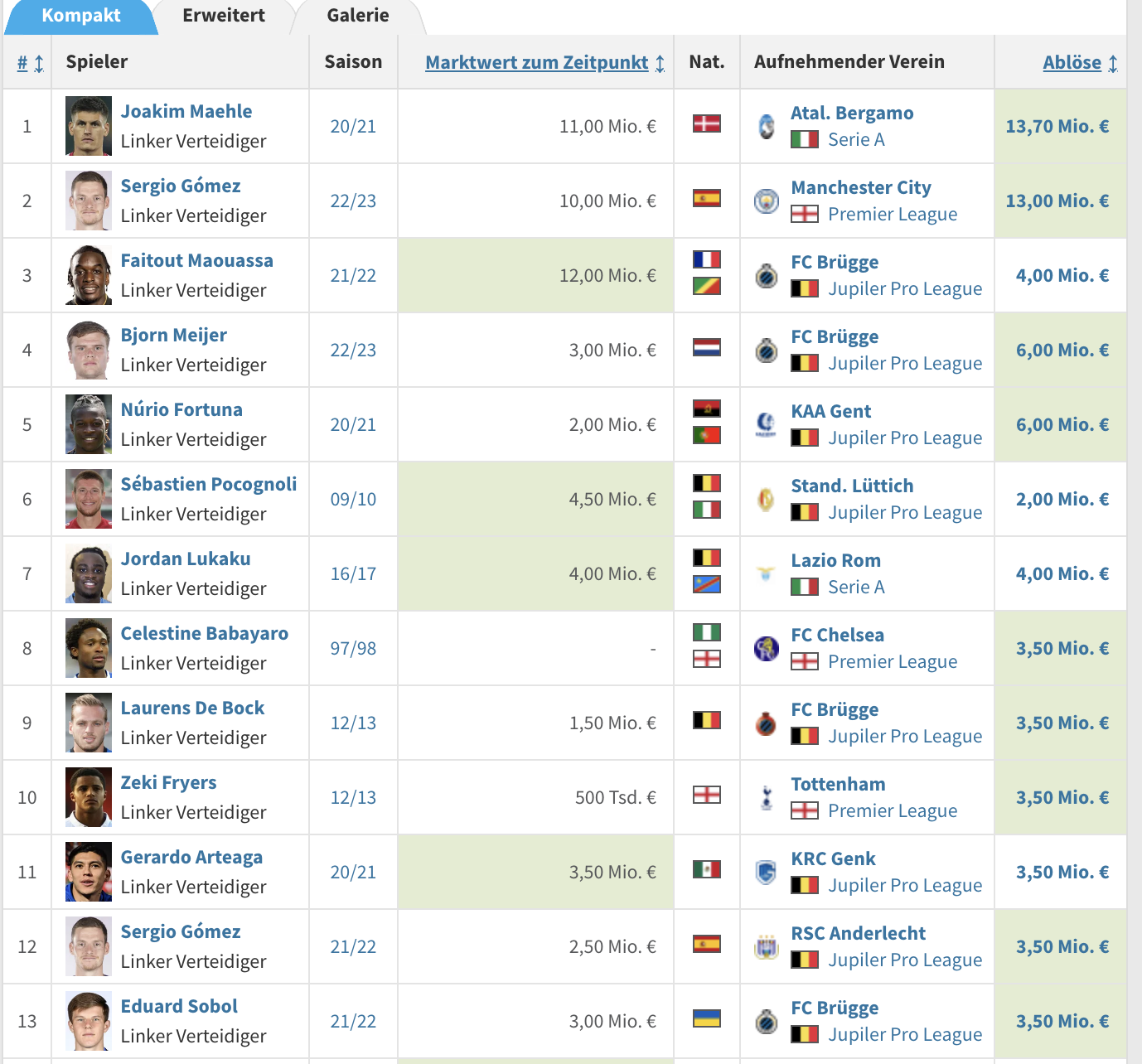
Task: Open the FC Chelsea club link
Action: 837,635
